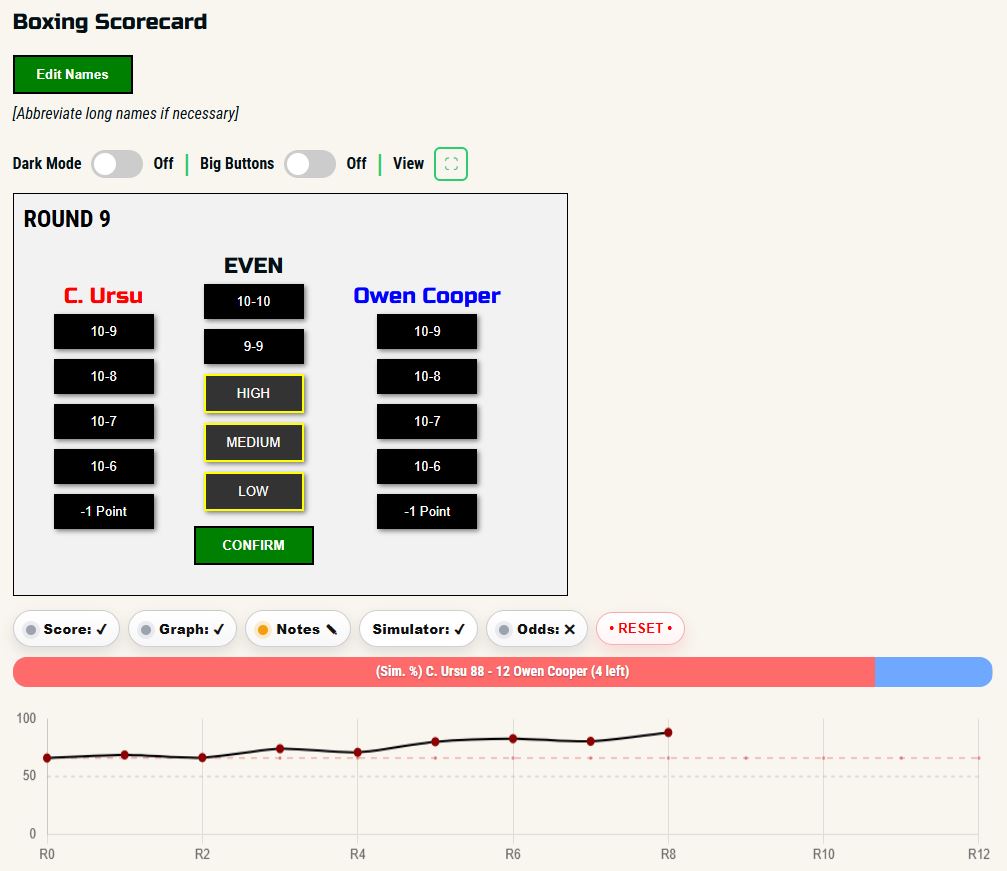Enable the Big Buttons switch
Viewport: 1007px width, 871px height.
point(309,164)
